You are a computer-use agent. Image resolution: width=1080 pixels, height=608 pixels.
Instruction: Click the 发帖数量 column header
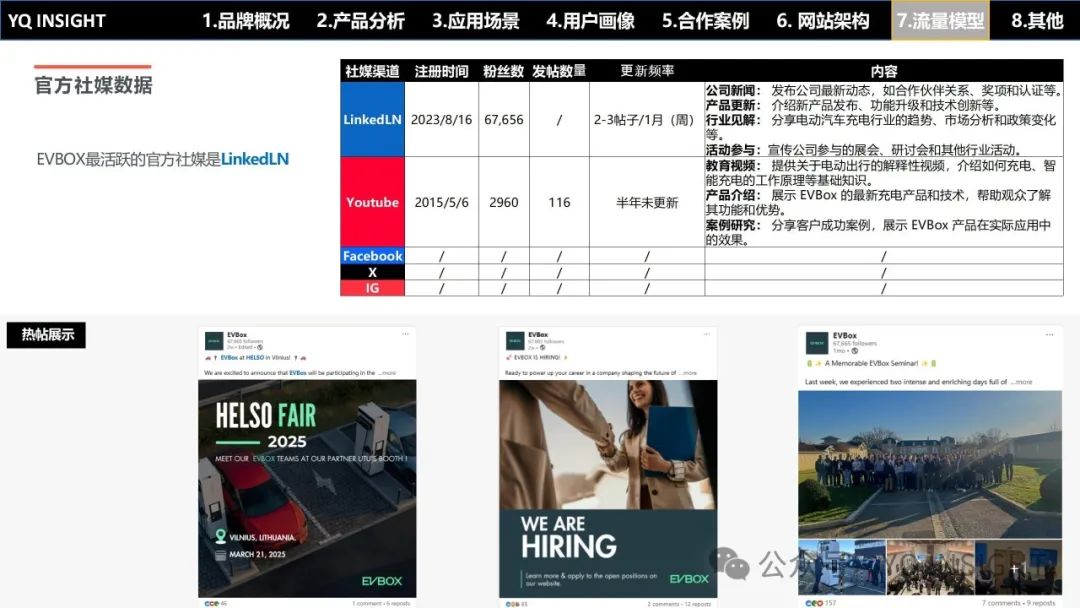(559, 71)
